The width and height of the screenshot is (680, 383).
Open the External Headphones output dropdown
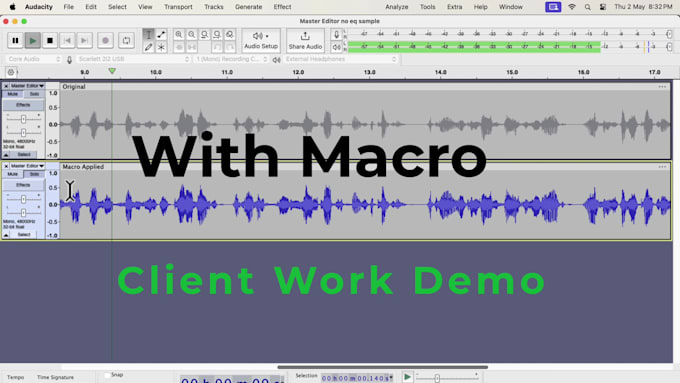[340, 59]
